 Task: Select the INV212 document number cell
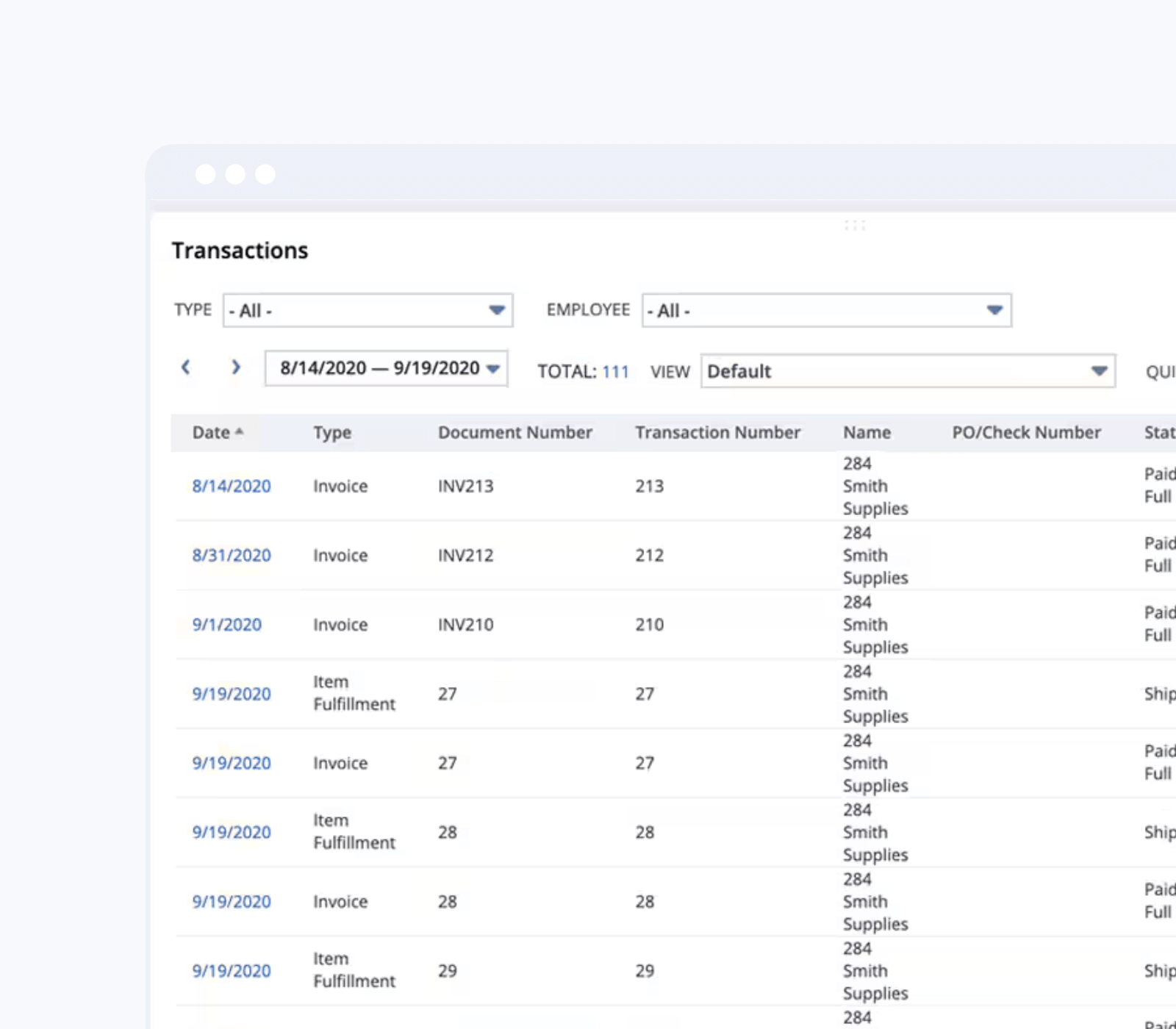pos(466,555)
